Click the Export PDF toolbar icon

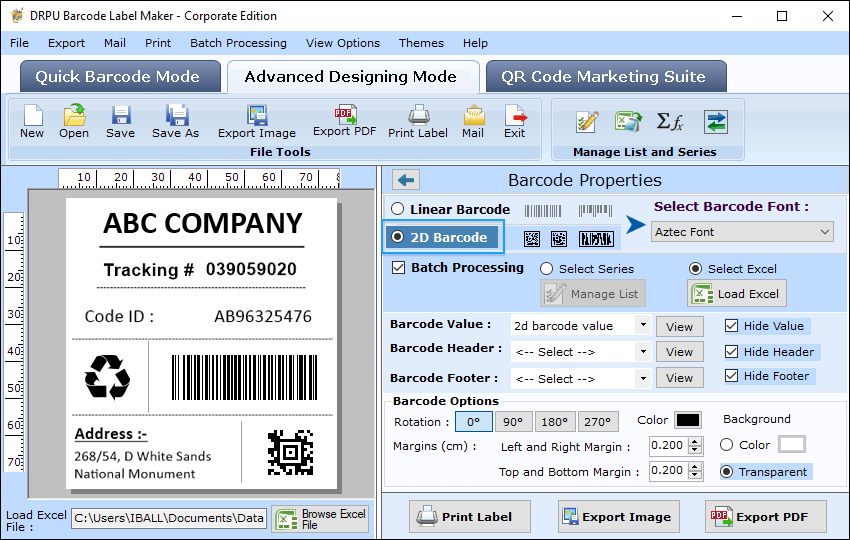tap(345, 114)
